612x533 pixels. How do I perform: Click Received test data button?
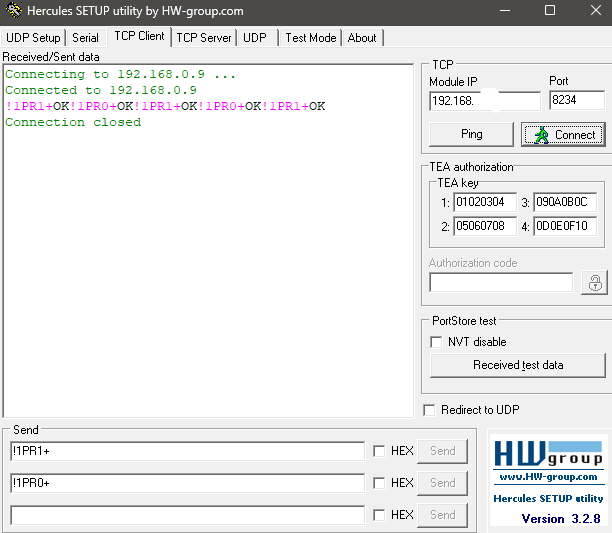coord(517,365)
